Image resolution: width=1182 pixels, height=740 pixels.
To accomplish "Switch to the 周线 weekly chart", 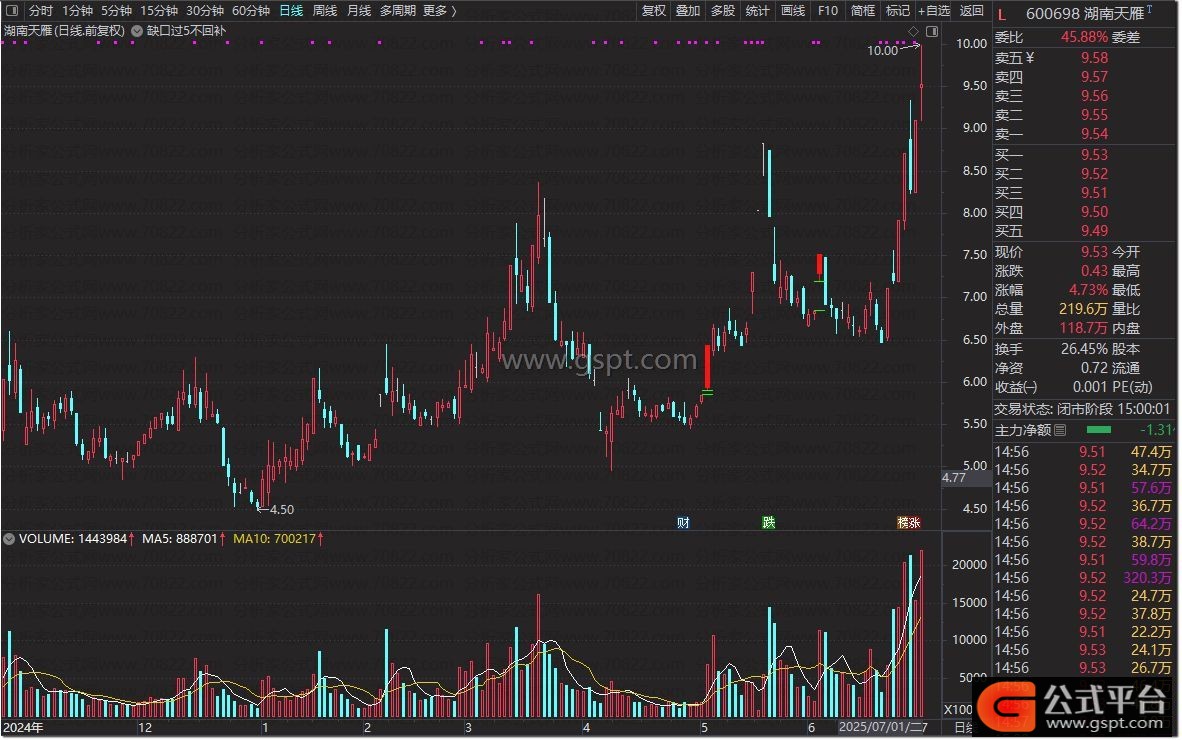I will click(325, 11).
